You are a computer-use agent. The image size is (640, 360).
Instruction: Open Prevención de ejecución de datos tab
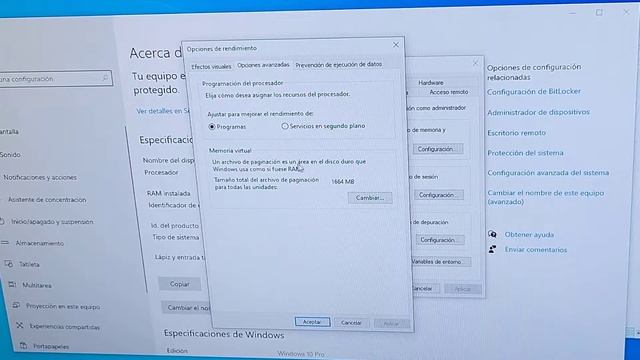tap(339, 64)
